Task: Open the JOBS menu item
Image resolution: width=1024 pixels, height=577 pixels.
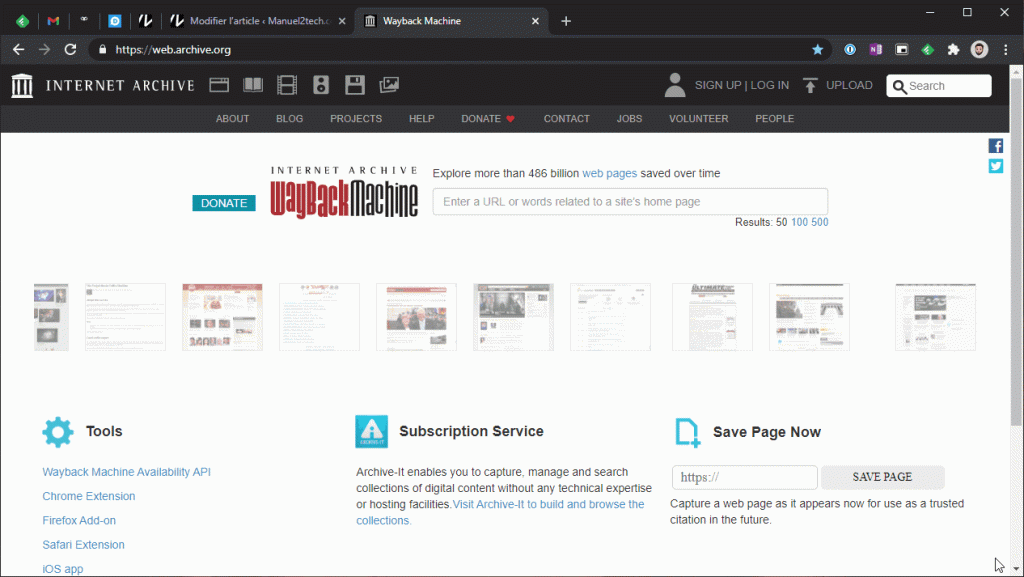Action: click(x=629, y=119)
